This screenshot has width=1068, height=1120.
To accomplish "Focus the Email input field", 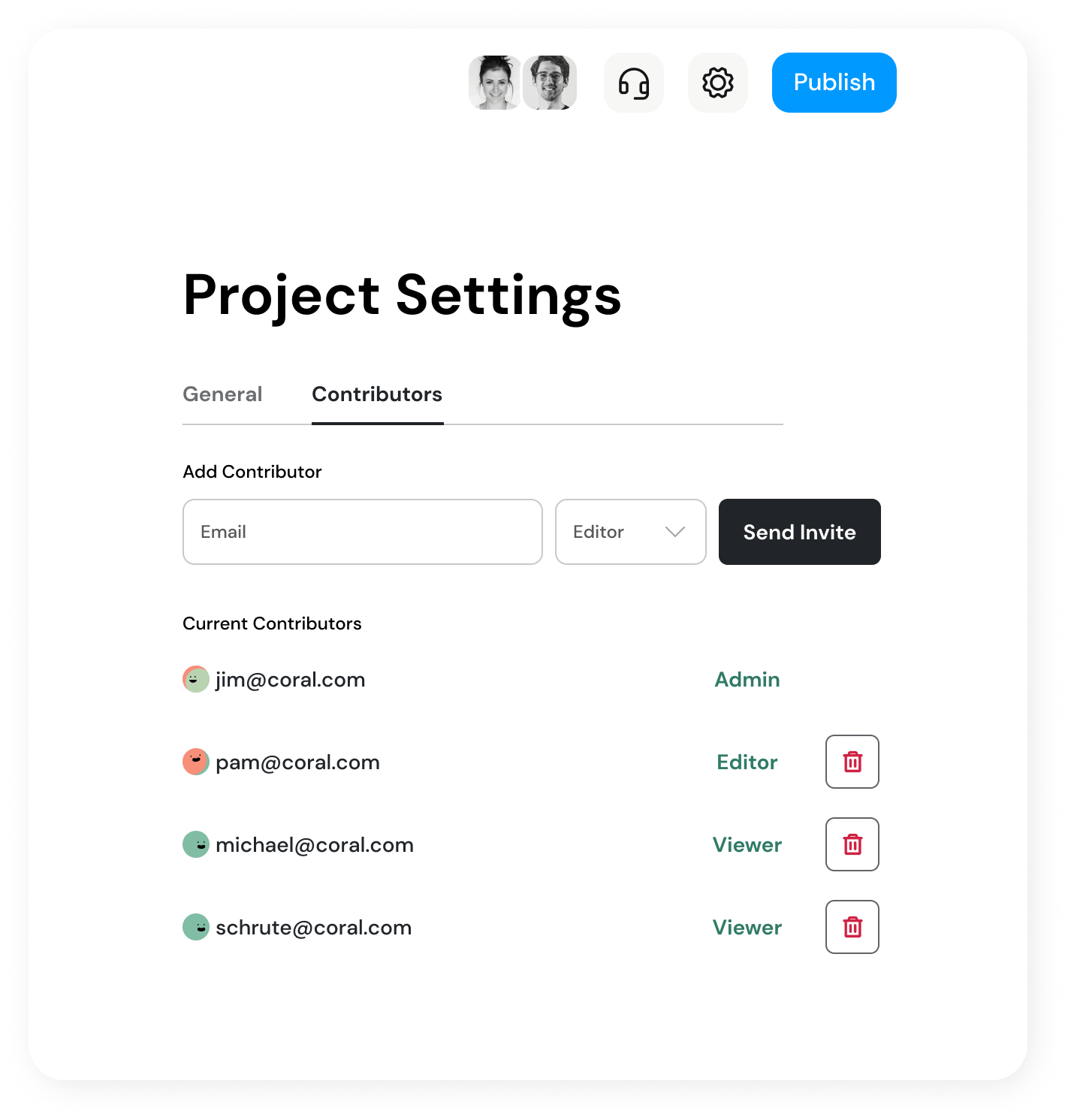I will pyautogui.click(x=362, y=532).
